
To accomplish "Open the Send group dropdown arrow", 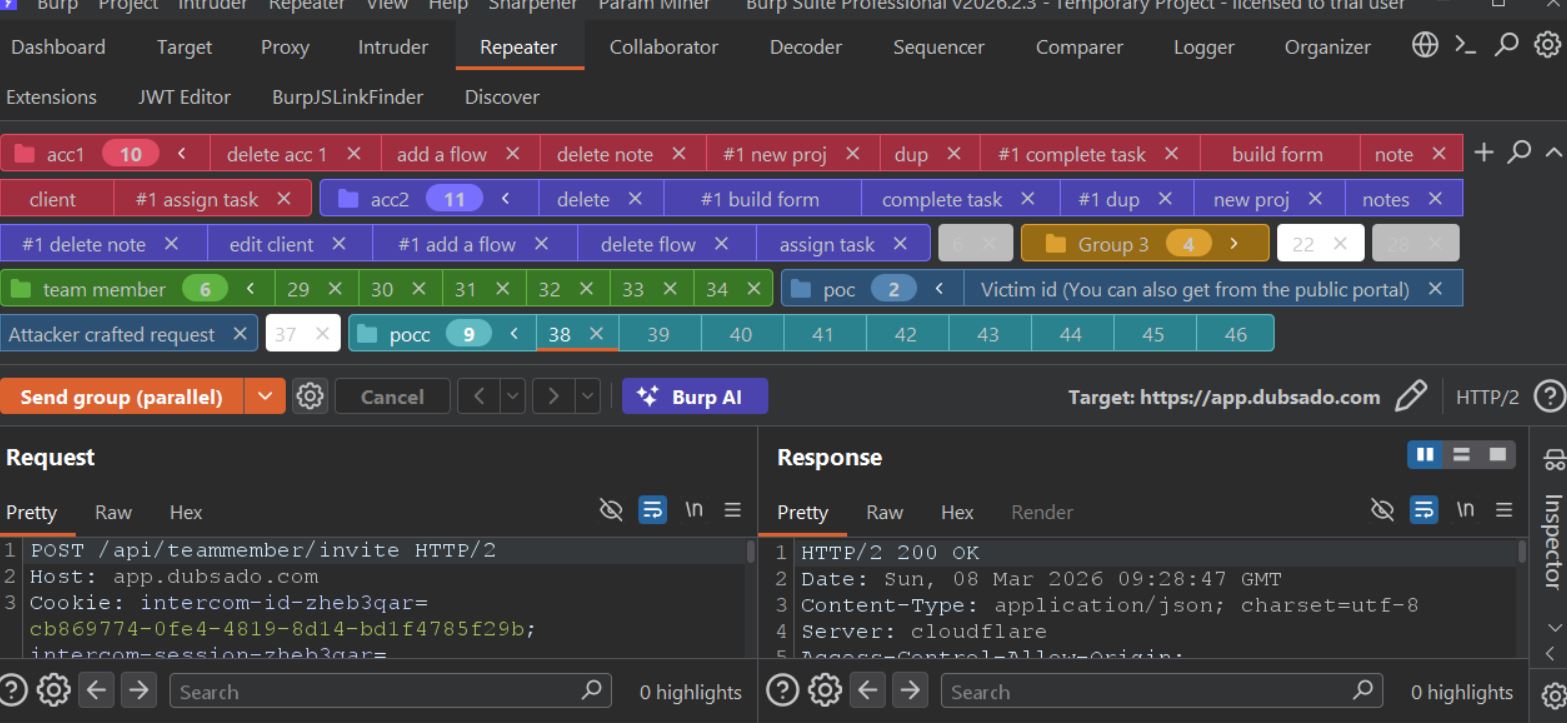I will coord(264,397).
